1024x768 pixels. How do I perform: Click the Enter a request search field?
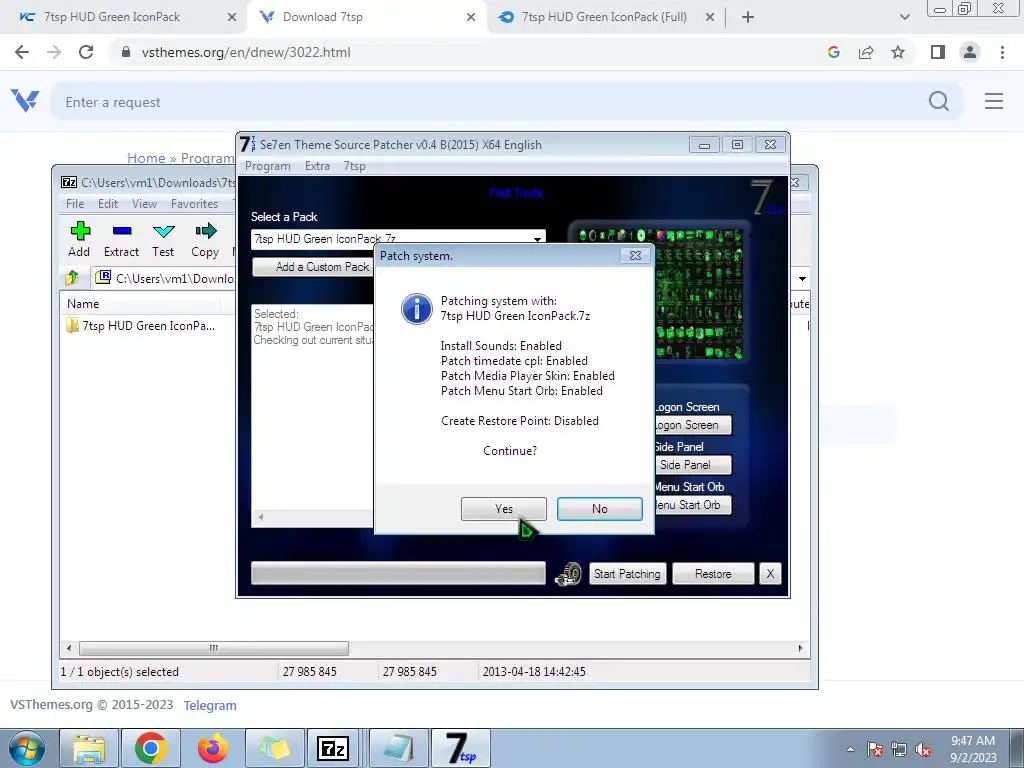490,102
